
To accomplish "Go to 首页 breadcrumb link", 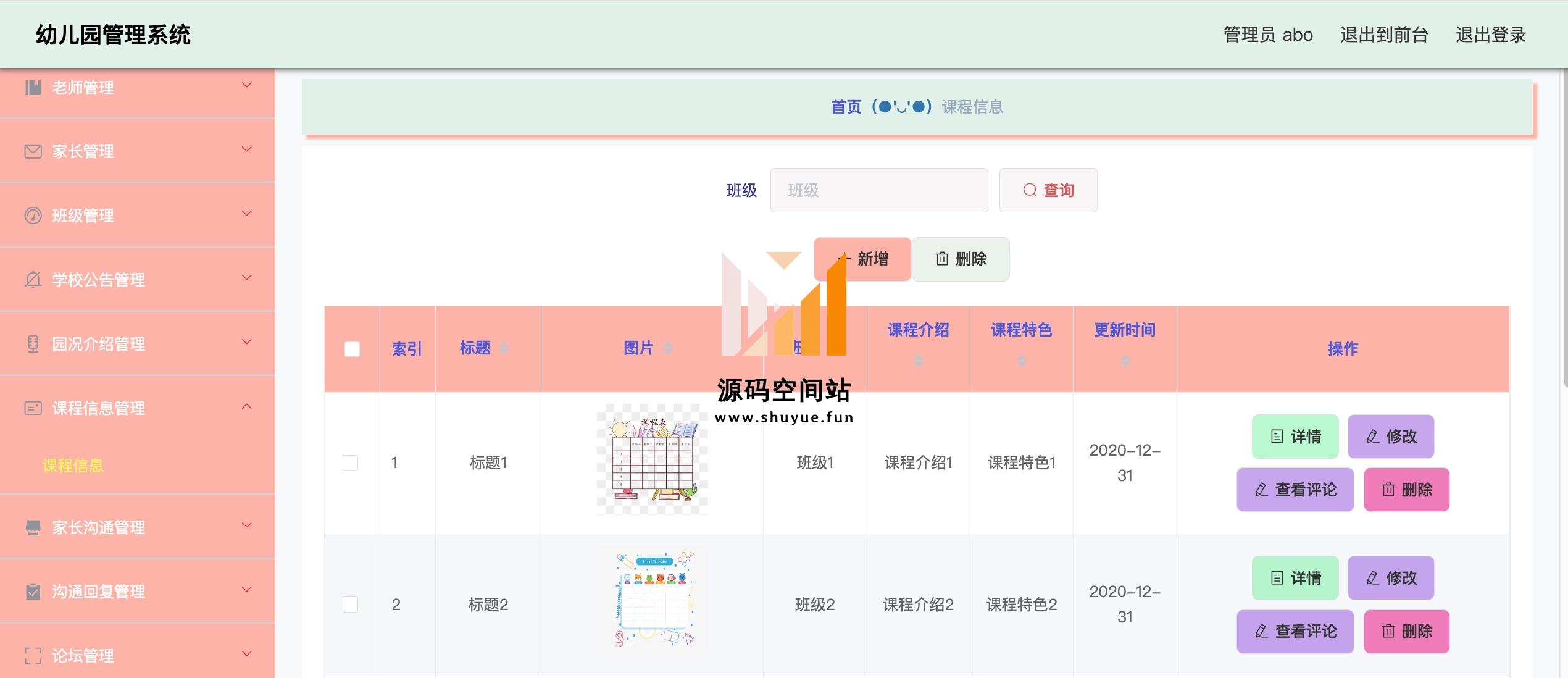I will pyautogui.click(x=846, y=107).
